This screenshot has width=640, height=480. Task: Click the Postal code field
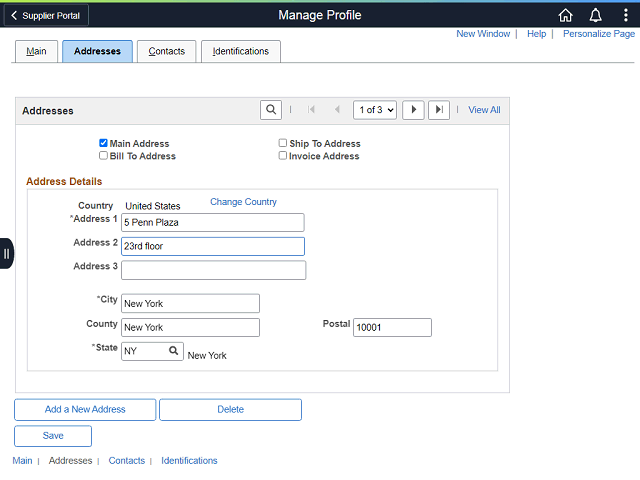pyautogui.click(x=392, y=327)
